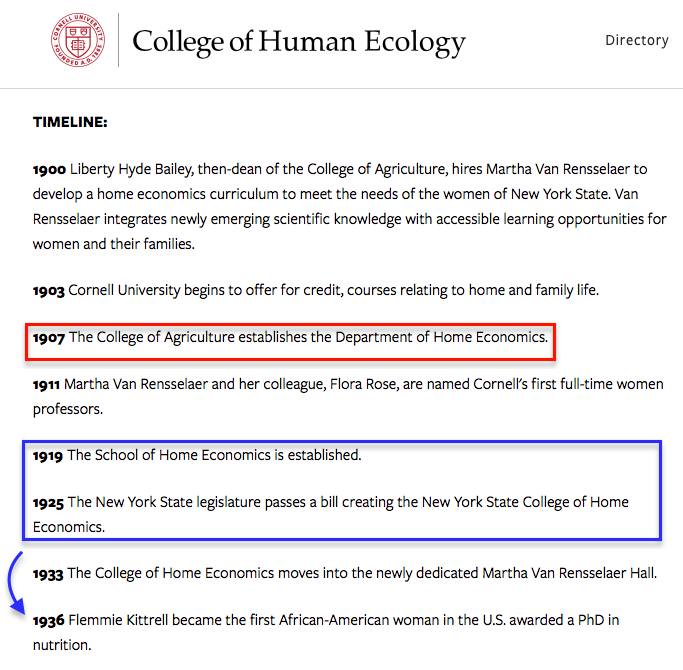The width and height of the screenshot is (683, 670).
Task: Select the 1900 timeline year marker
Action: pos(49,169)
